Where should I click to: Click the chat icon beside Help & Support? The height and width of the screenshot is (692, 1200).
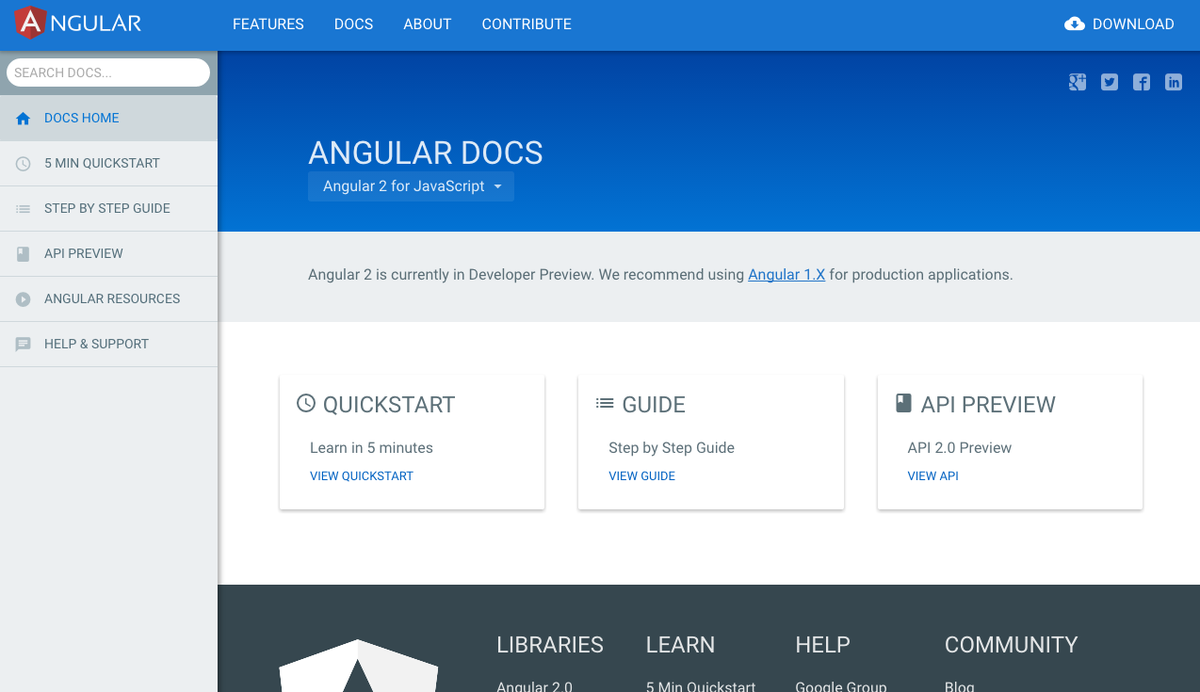pos(23,344)
